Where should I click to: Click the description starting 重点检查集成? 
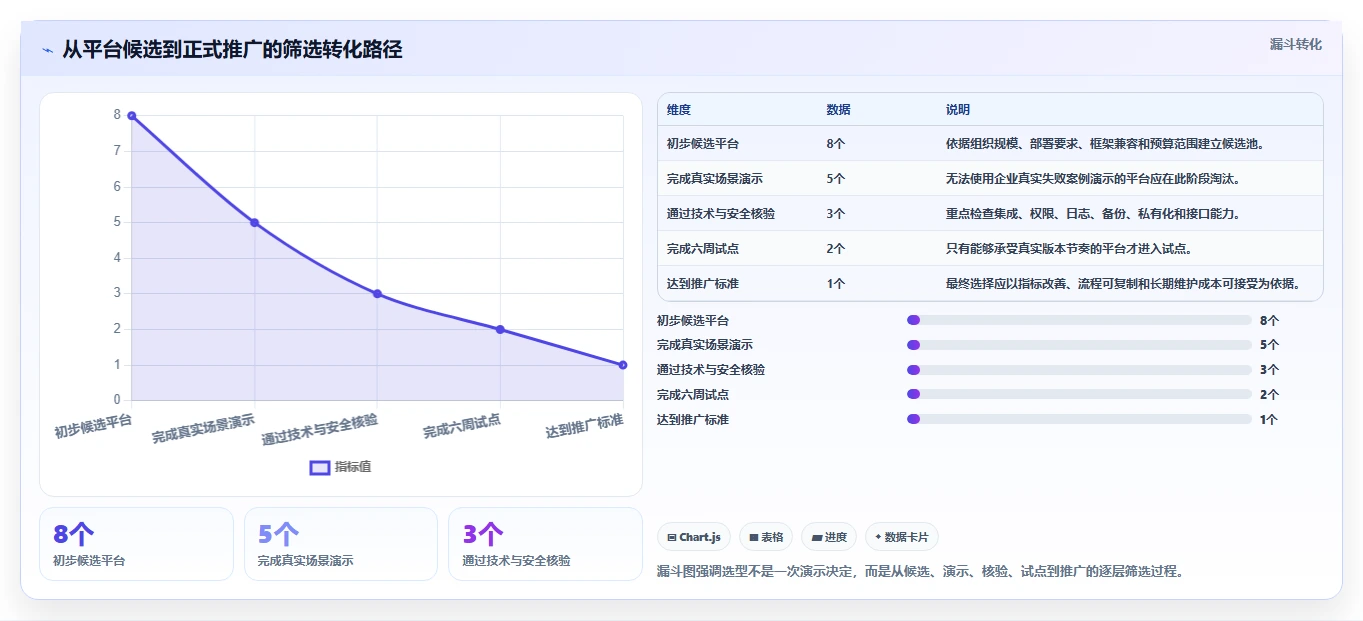click(1093, 214)
